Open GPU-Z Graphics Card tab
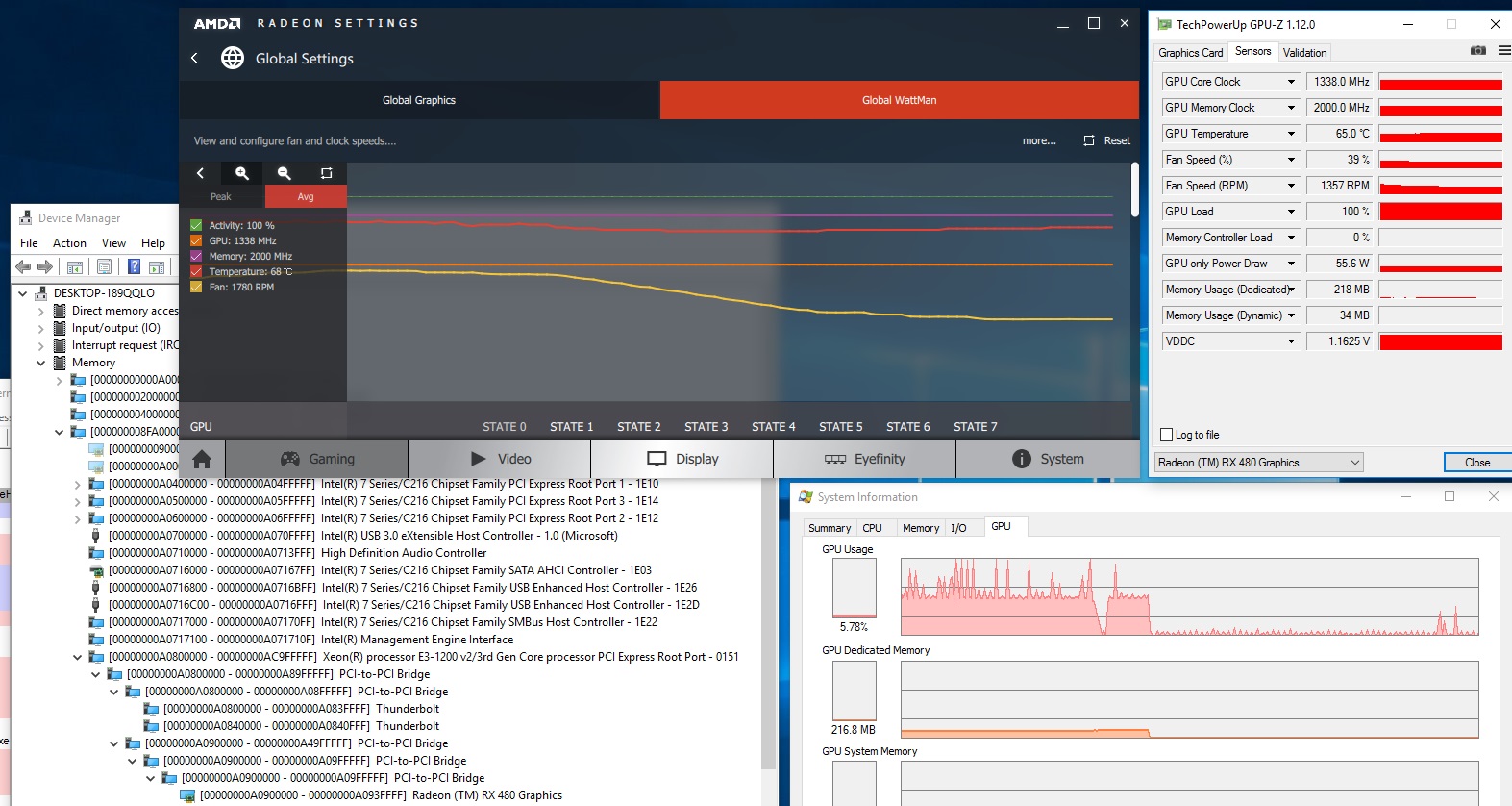The width and height of the screenshot is (1512, 806). (1190, 53)
